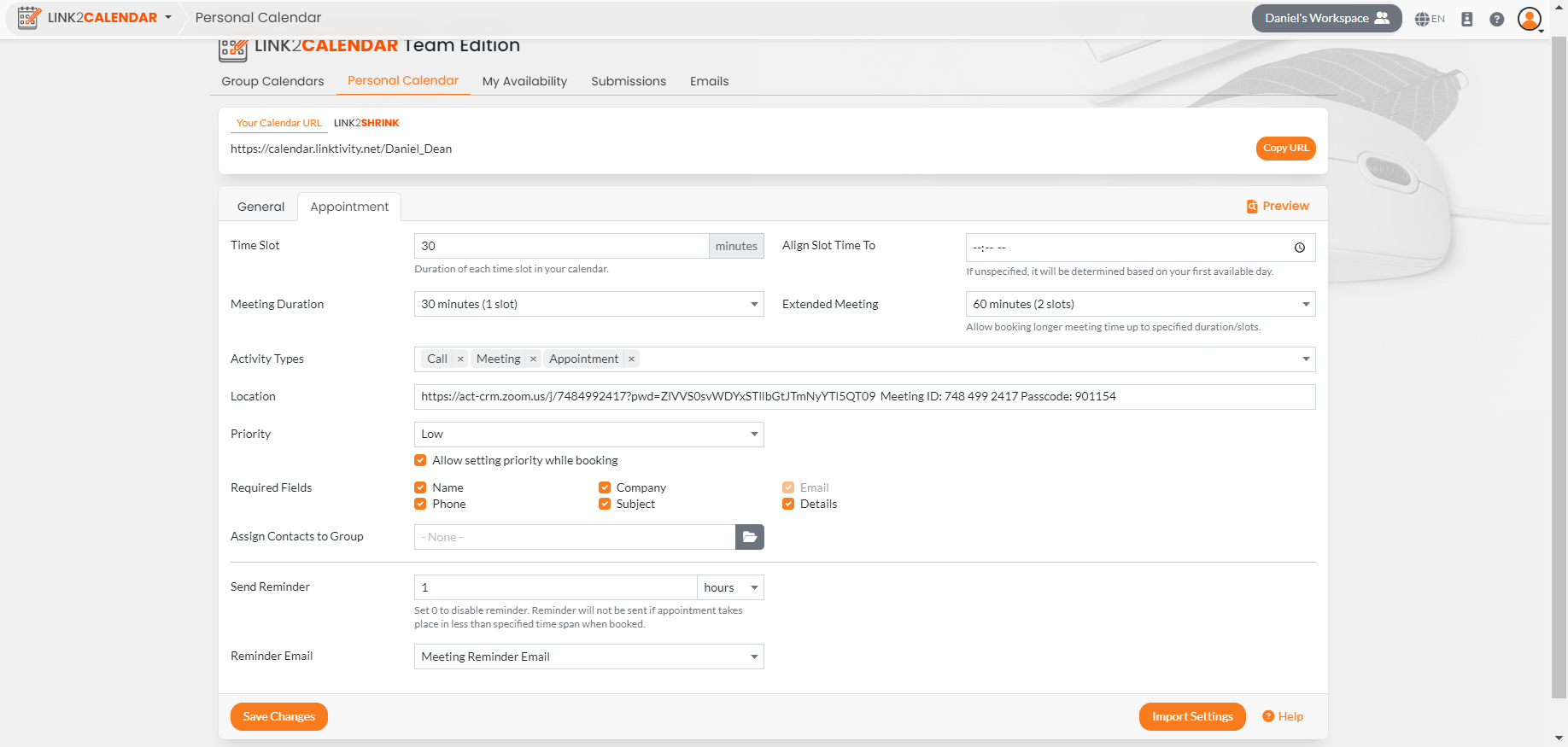Open the Emails tab
The height and width of the screenshot is (747, 1568).
709,81
